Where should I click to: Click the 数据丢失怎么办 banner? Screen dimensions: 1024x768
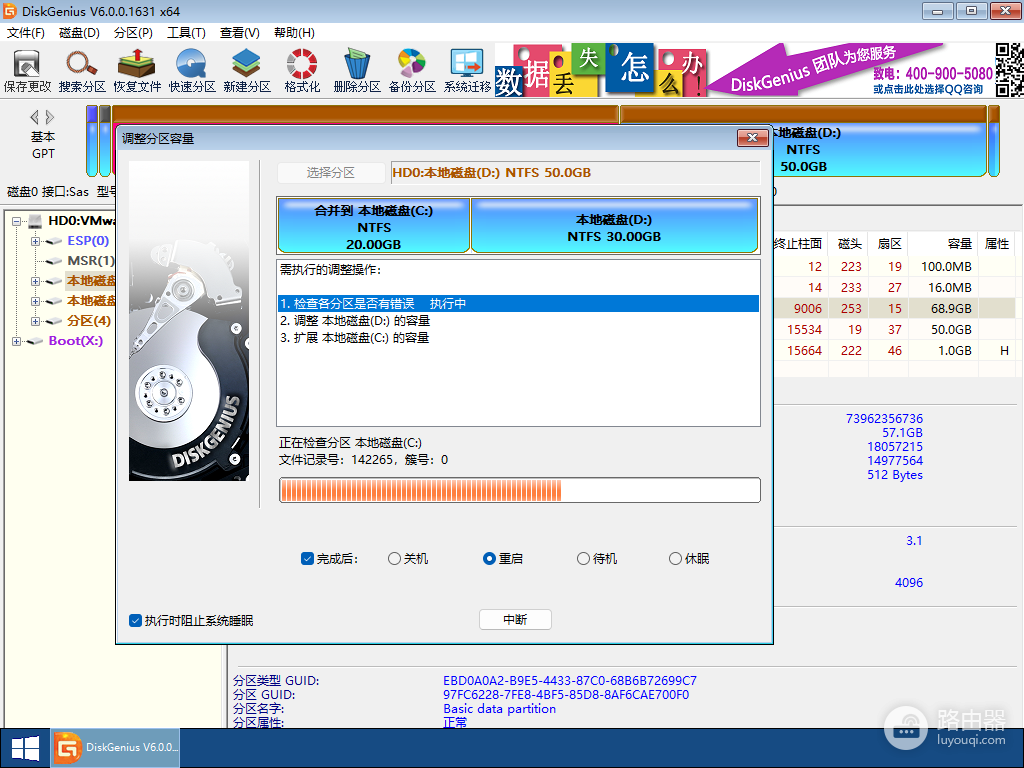601,70
